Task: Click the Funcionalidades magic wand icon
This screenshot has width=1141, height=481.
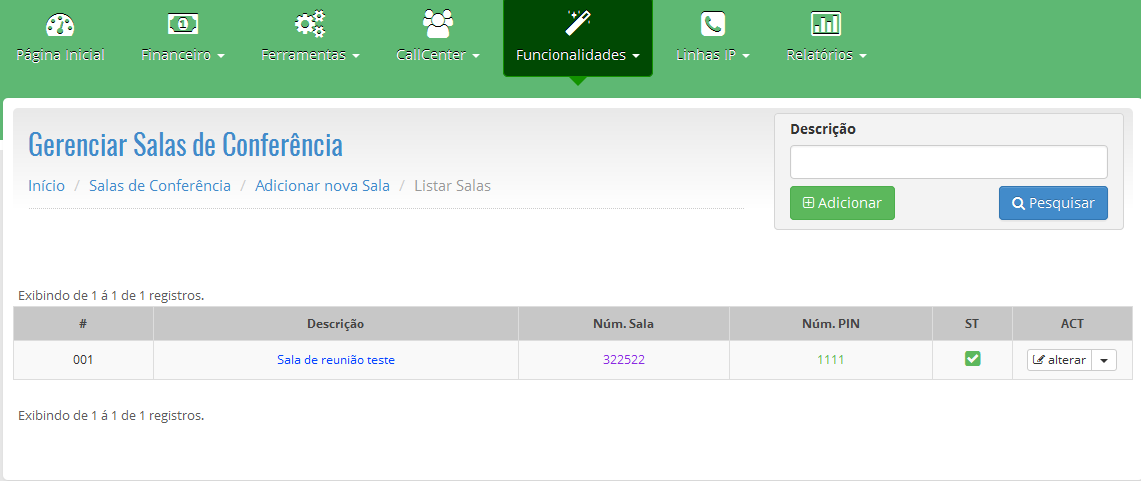Action: tap(577, 23)
